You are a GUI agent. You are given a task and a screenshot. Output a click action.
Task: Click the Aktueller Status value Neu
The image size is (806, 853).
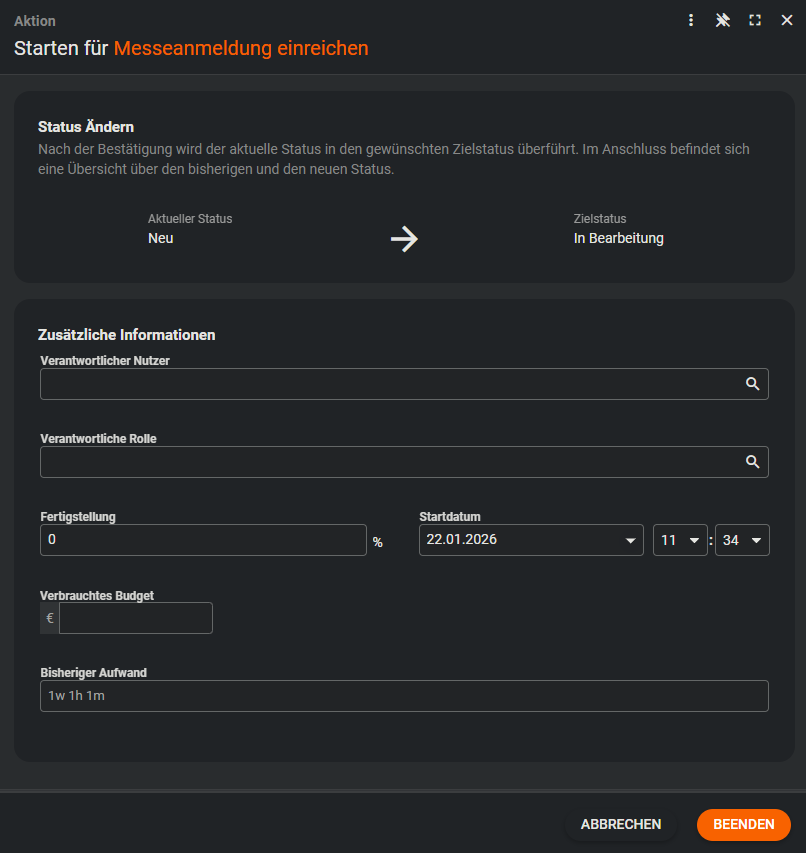click(161, 239)
